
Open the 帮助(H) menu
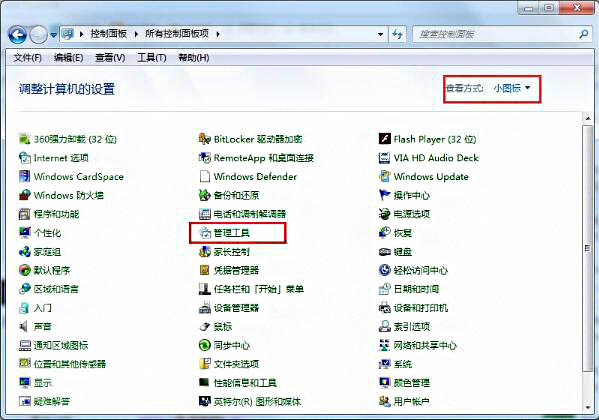(194, 58)
